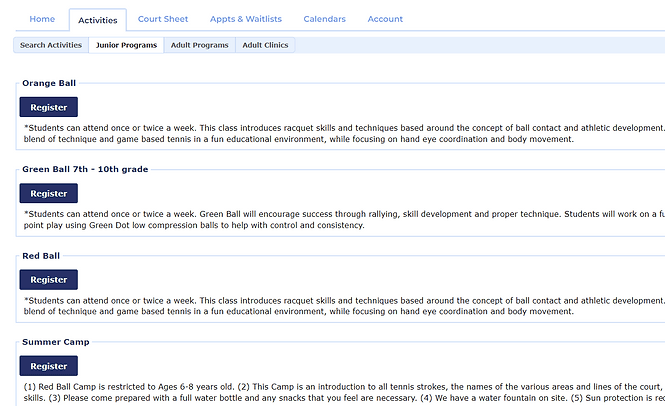Select the Search Activities sub-tab
The width and height of the screenshot is (665, 406).
coord(51,45)
